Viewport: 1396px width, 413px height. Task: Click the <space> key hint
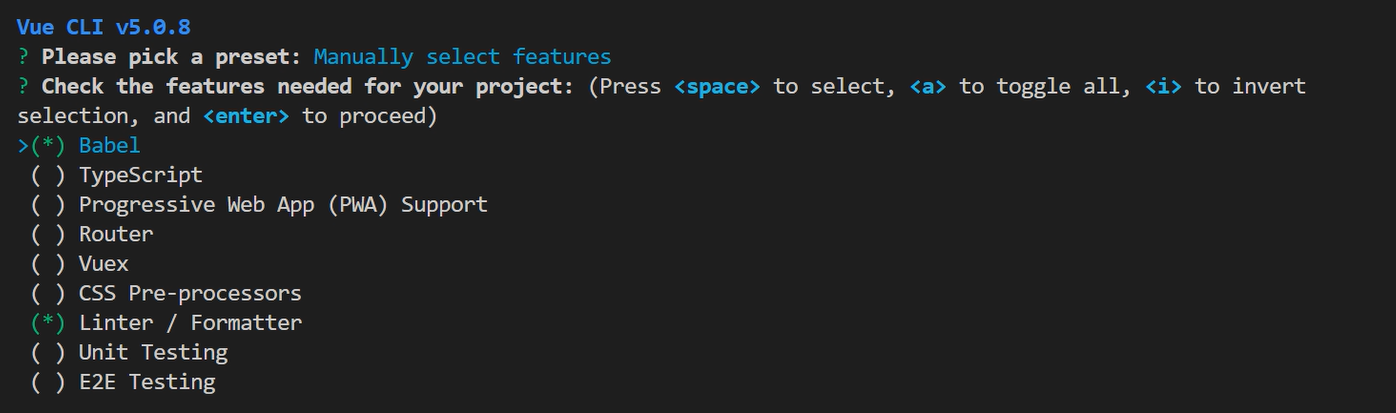point(717,87)
